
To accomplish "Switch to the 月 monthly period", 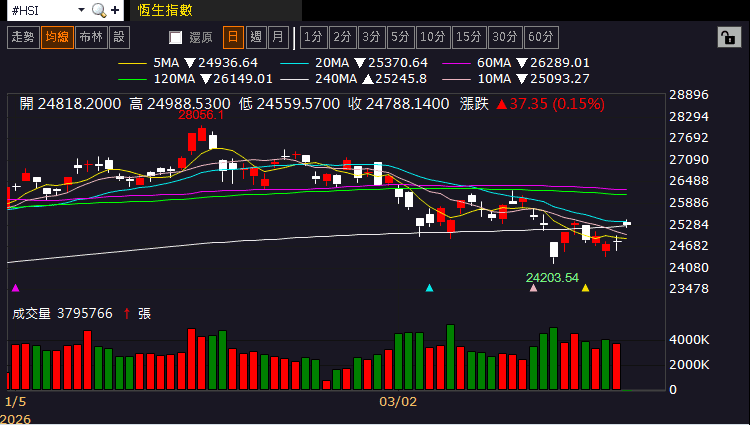I will click(x=277, y=37).
